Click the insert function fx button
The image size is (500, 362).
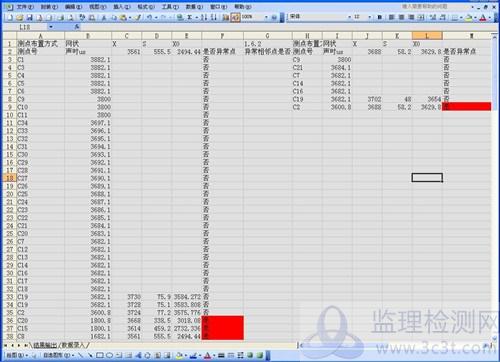[77, 27]
